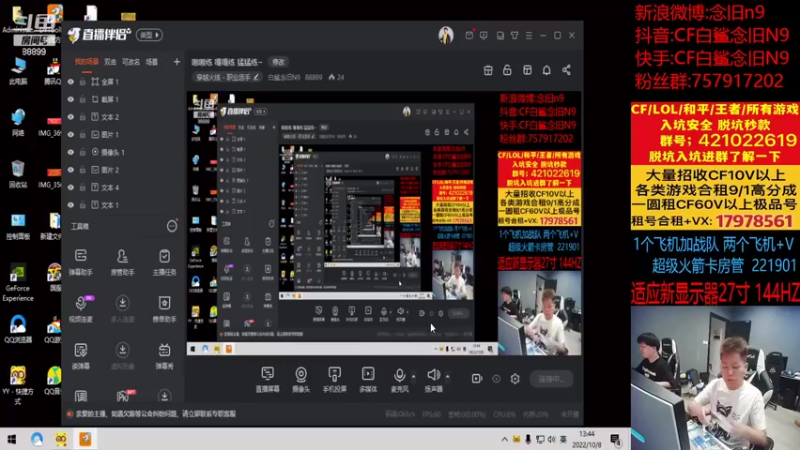
Task: Click the open padlock icon in top bar
Action: tap(507, 70)
